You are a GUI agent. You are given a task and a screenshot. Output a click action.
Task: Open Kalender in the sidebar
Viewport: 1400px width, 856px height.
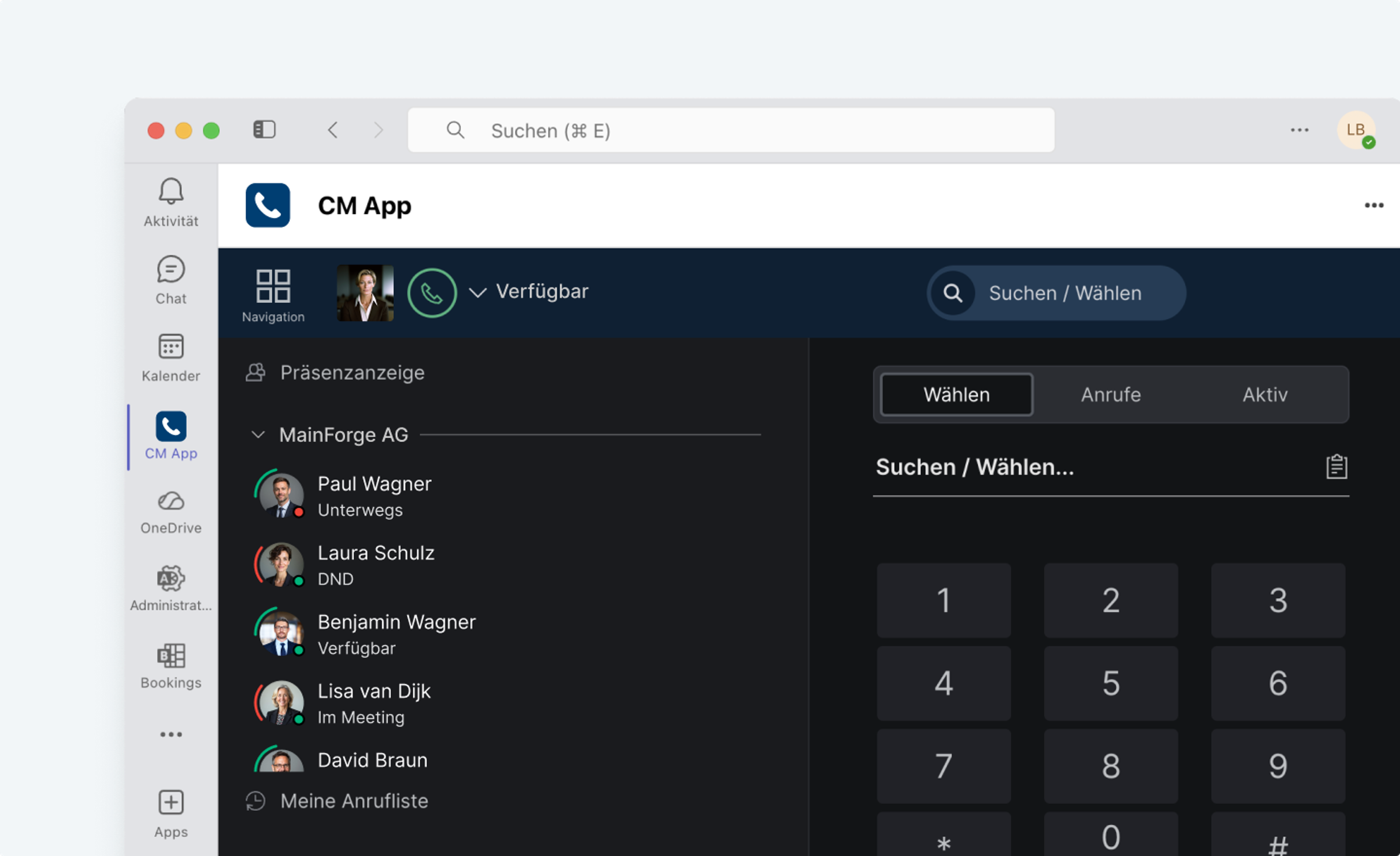pyautogui.click(x=171, y=357)
